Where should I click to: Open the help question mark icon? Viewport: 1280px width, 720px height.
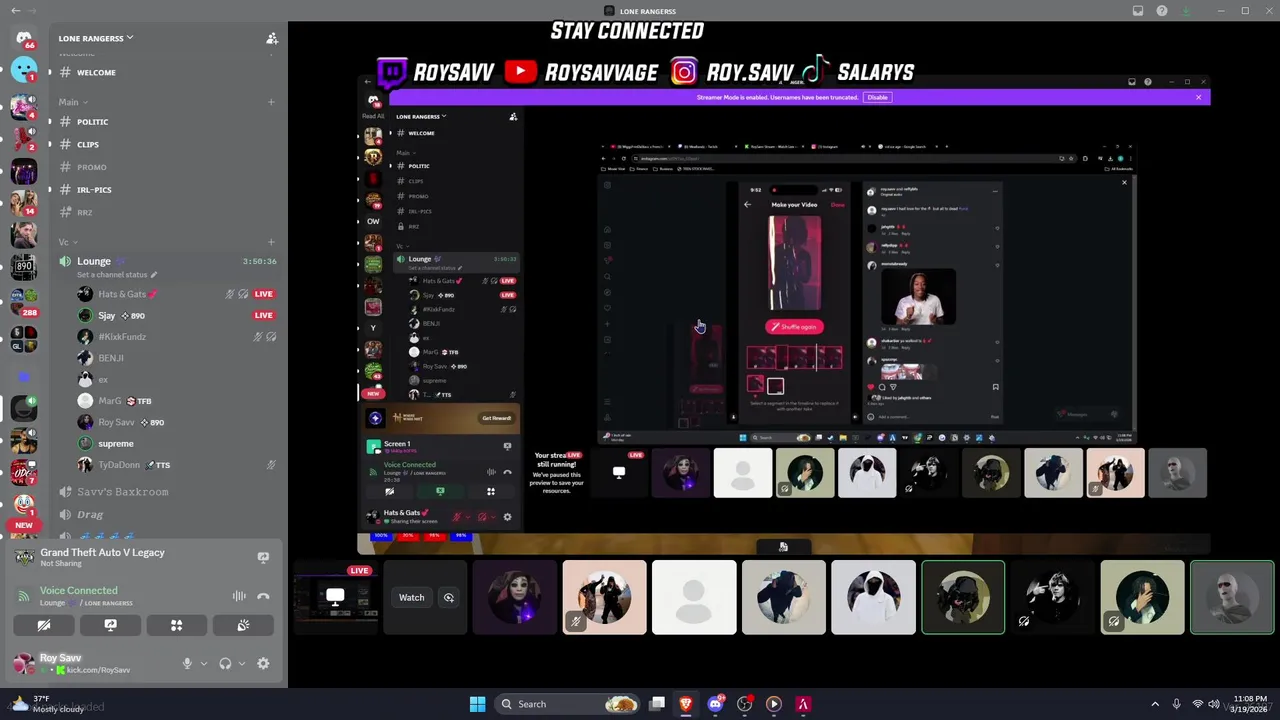1162,11
